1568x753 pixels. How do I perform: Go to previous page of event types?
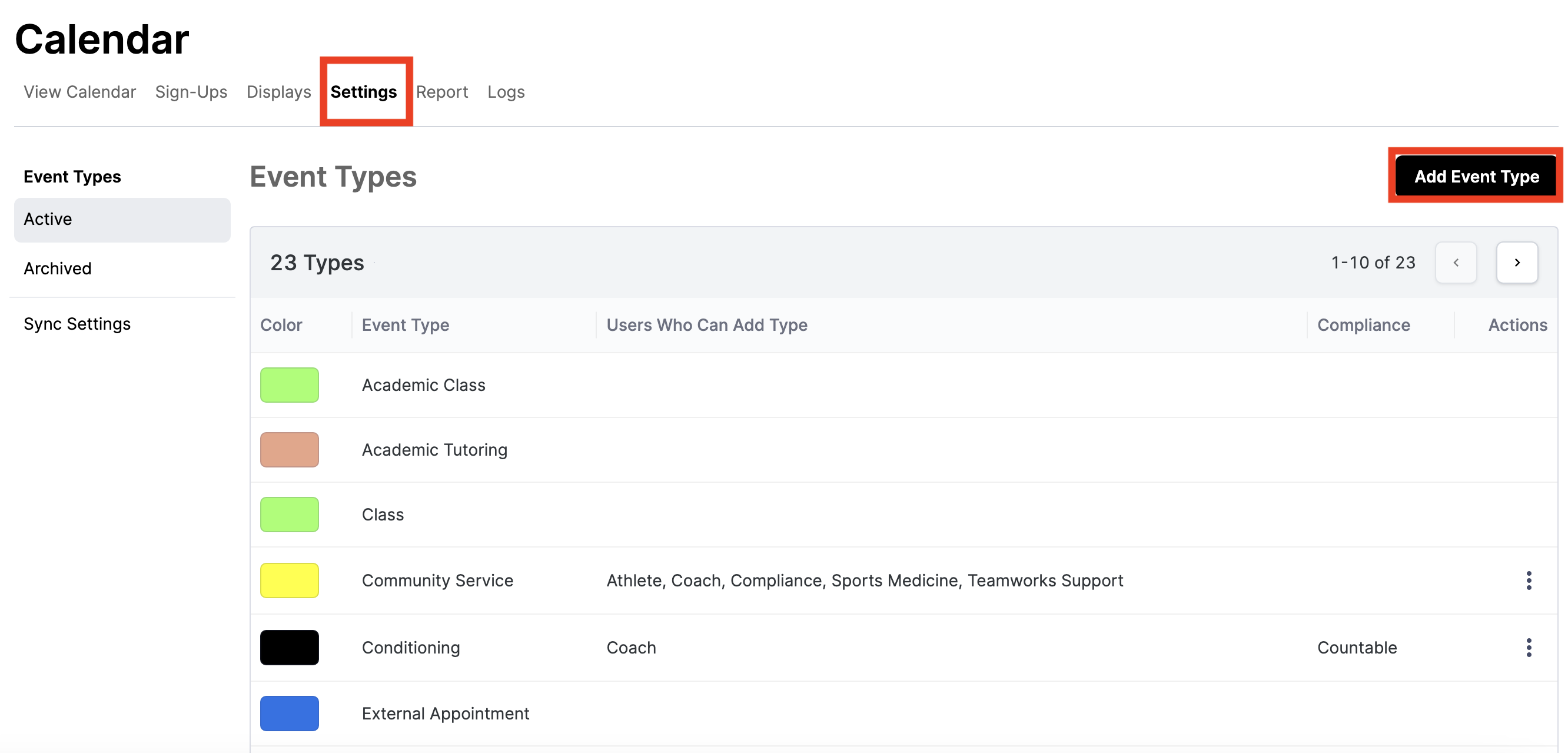pyautogui.click(x=1456, y=263)
